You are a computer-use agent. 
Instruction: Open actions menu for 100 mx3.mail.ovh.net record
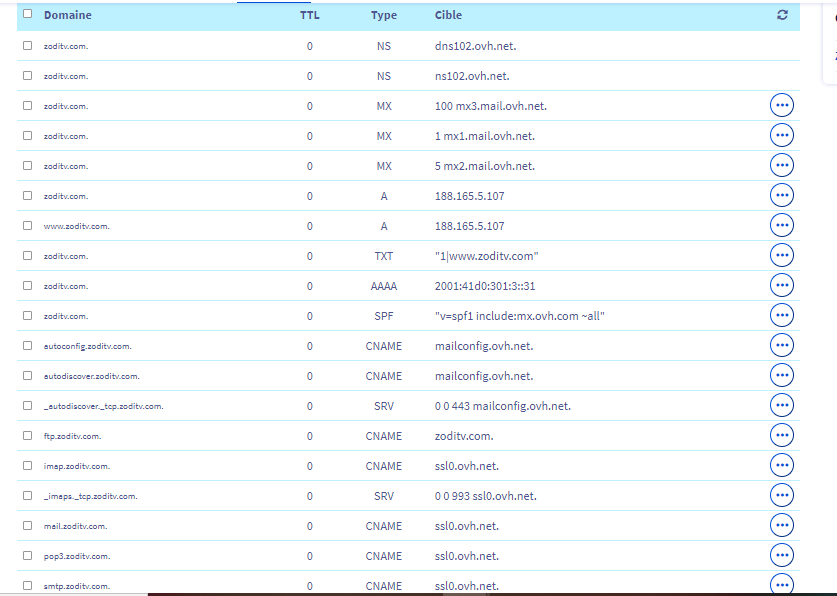782,106
